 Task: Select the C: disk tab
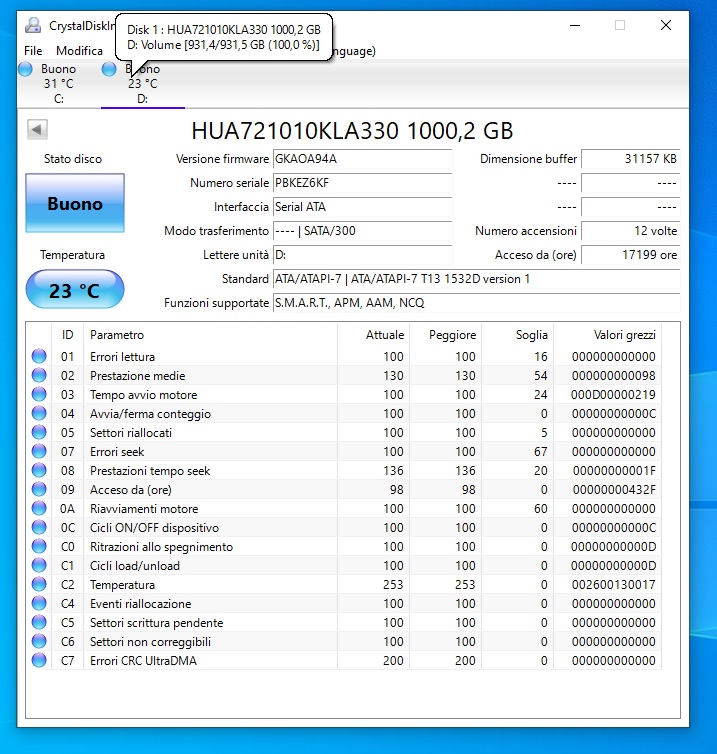click(x=59, y=84)
